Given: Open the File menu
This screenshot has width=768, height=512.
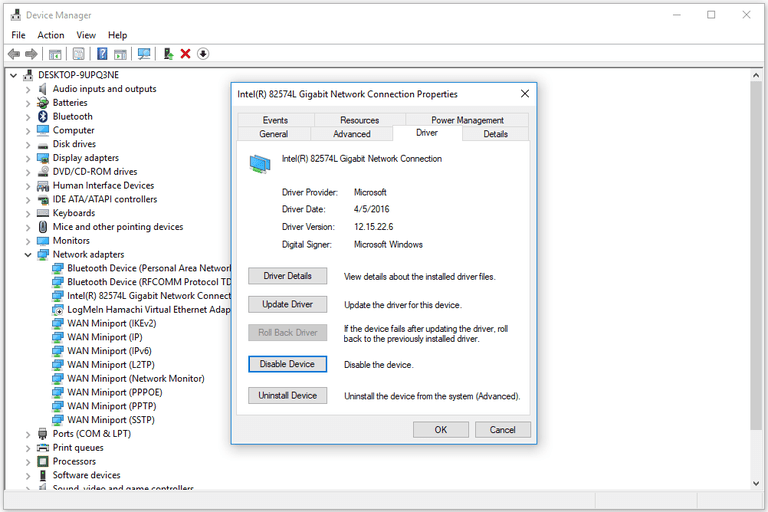Looking at the screenshot, I should click(19, 35).
